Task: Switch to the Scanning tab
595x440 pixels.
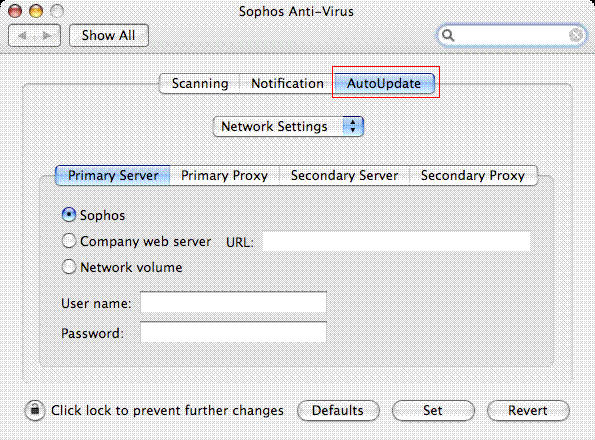Action: coord(200,83)
